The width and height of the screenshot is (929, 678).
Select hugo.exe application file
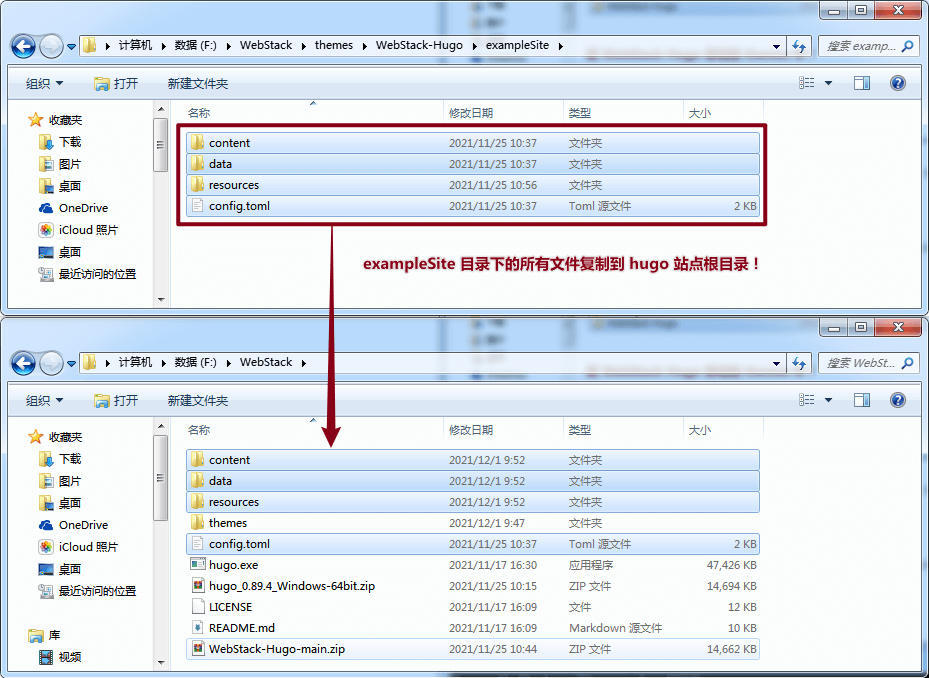pos(473,565)
